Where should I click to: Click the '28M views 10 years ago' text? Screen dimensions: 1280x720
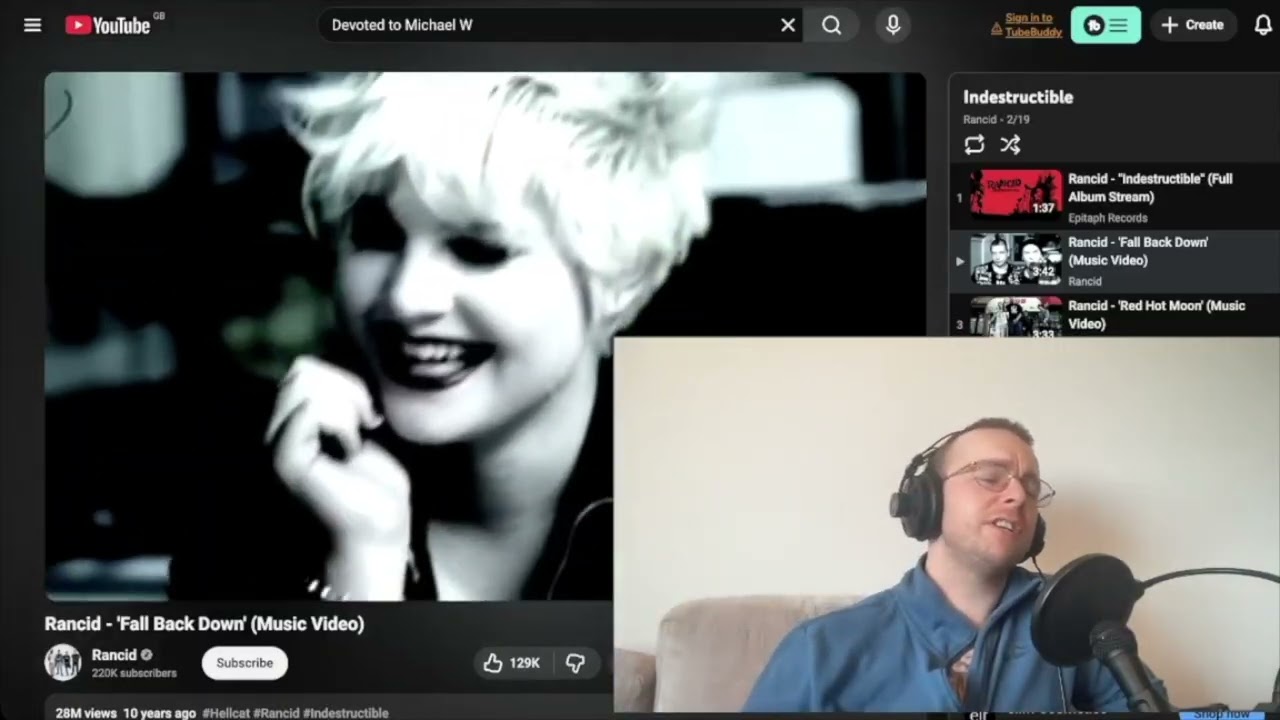126,713
